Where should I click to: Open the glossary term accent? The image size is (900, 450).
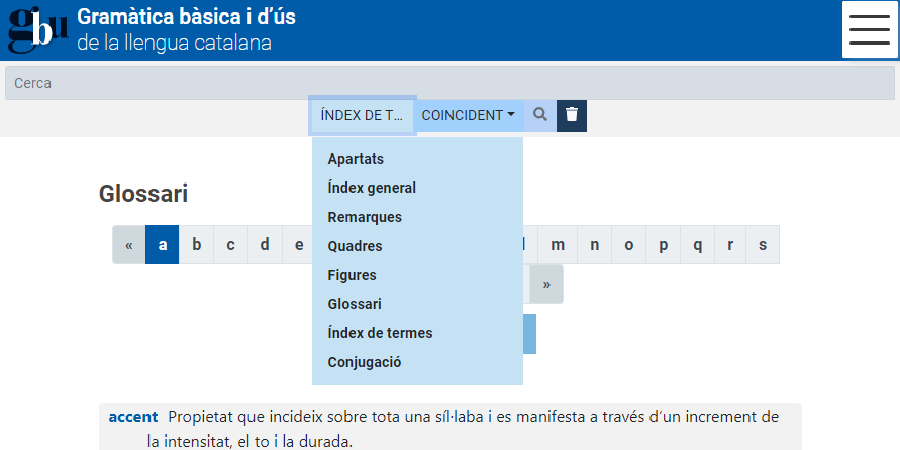[x=133, y=417]
